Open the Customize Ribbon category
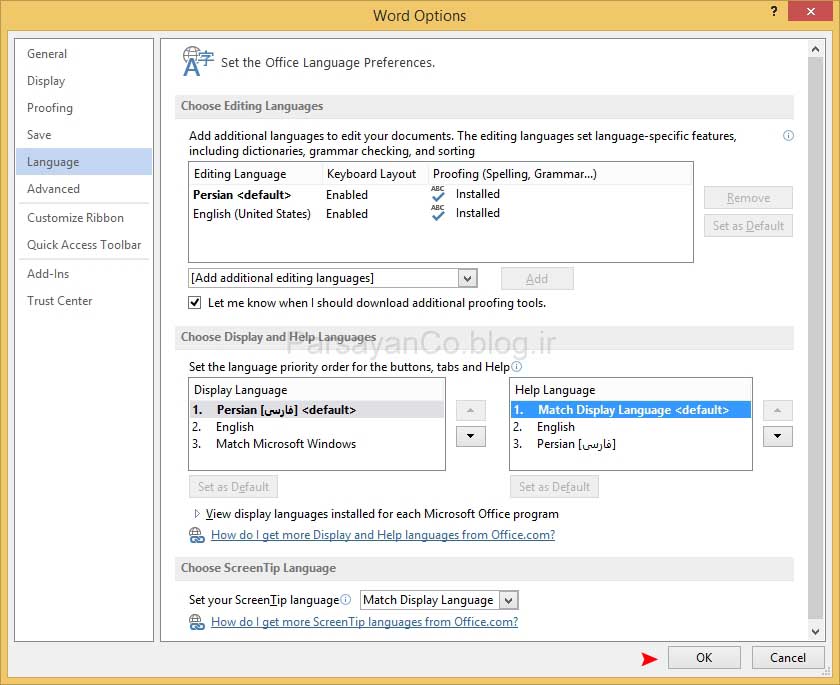Screen dimensions: 840x685 tap(75, 218)
